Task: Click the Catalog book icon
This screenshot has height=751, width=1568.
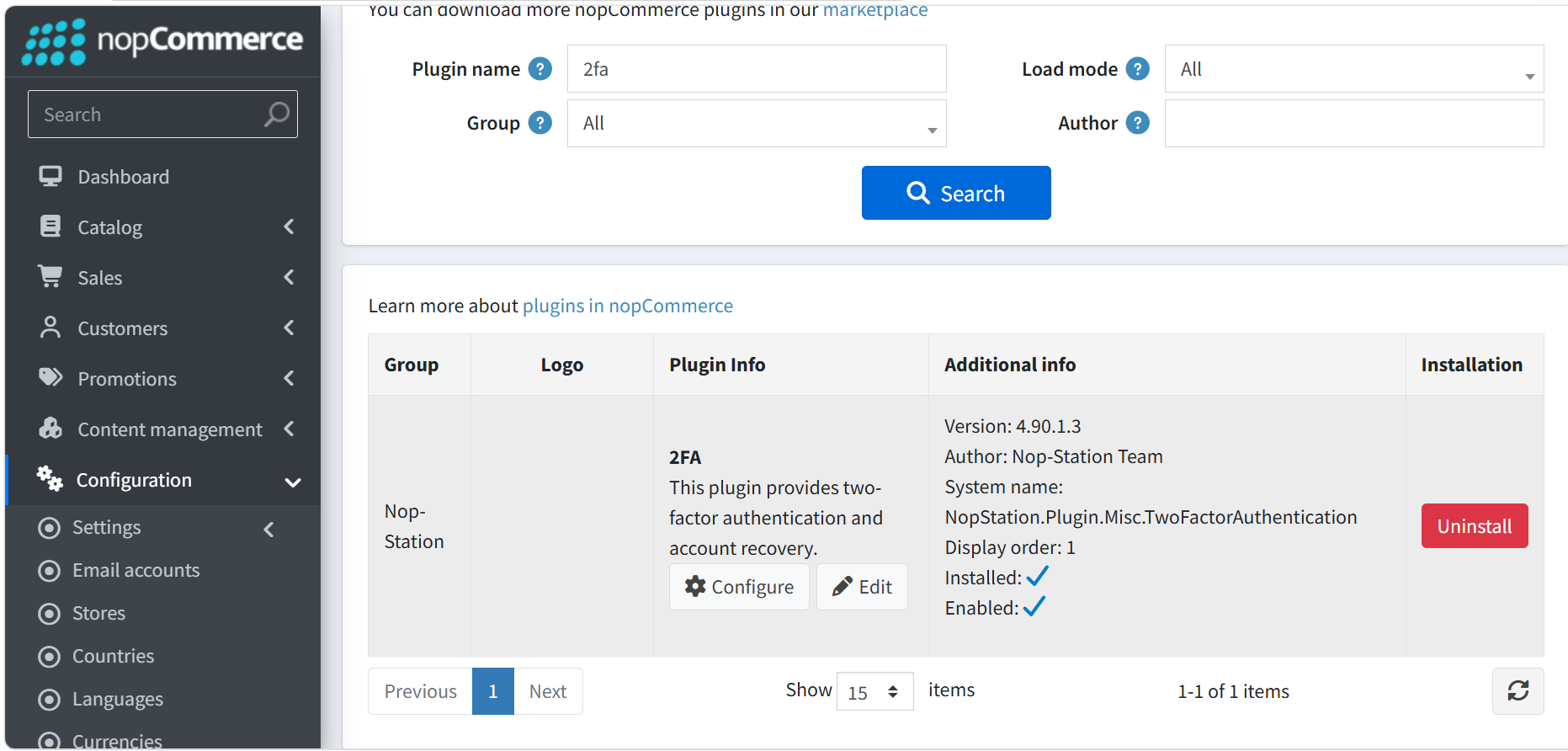Action: [50, 226]
